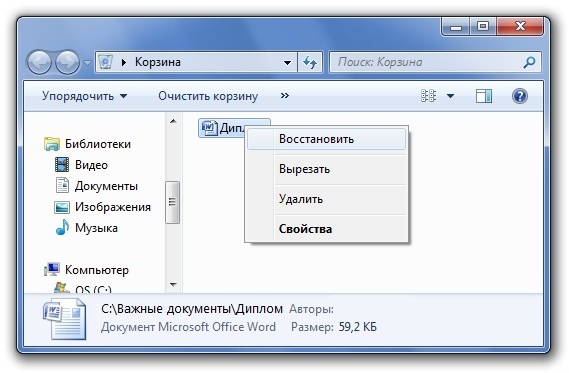The image size is (569, 373).
Task: Maximize the Корзина window
Action: (x=483, y=26)
